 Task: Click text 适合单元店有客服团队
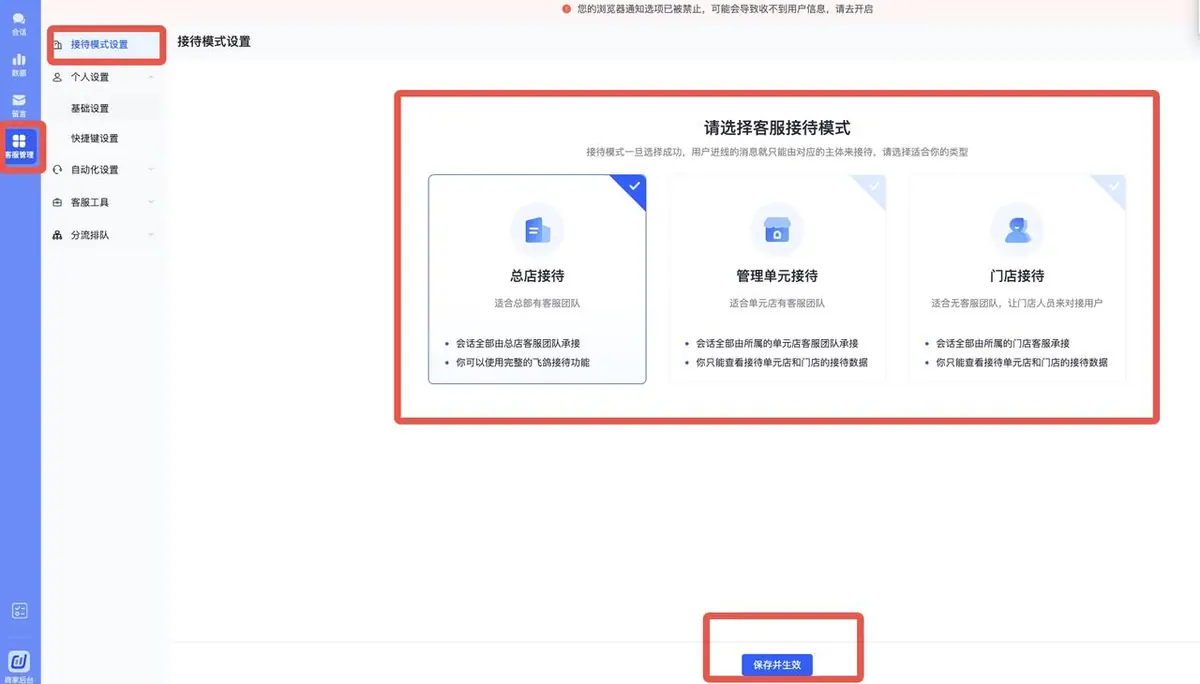click(777, 303)
